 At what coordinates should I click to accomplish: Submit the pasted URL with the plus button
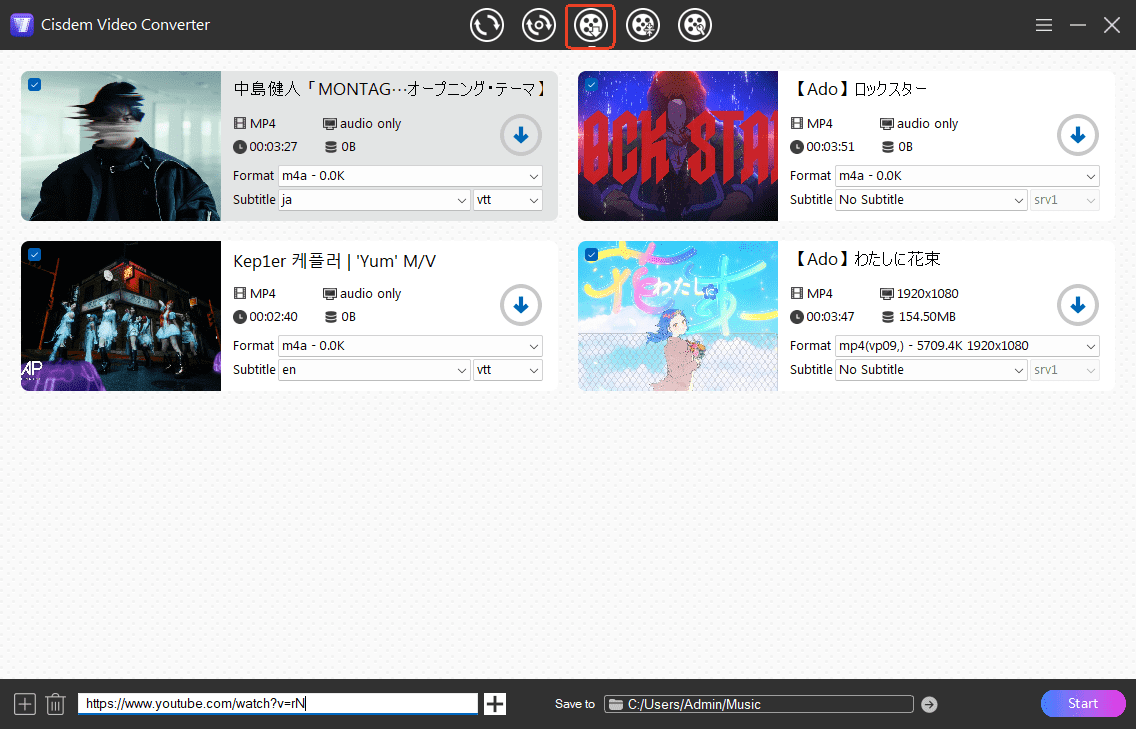point(495,703)
